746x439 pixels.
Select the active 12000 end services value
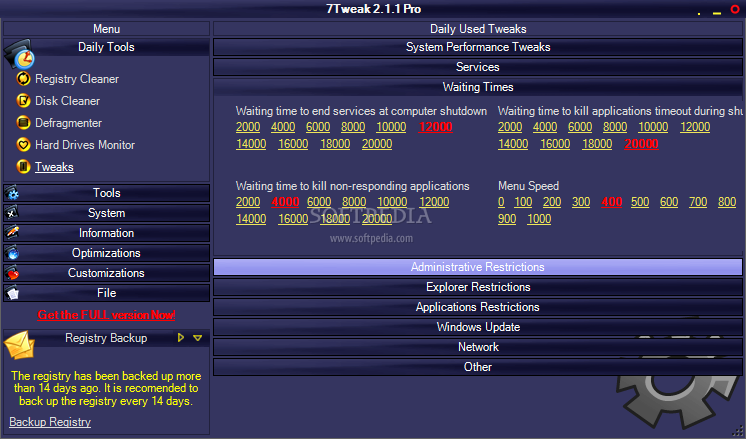[436, 127]
